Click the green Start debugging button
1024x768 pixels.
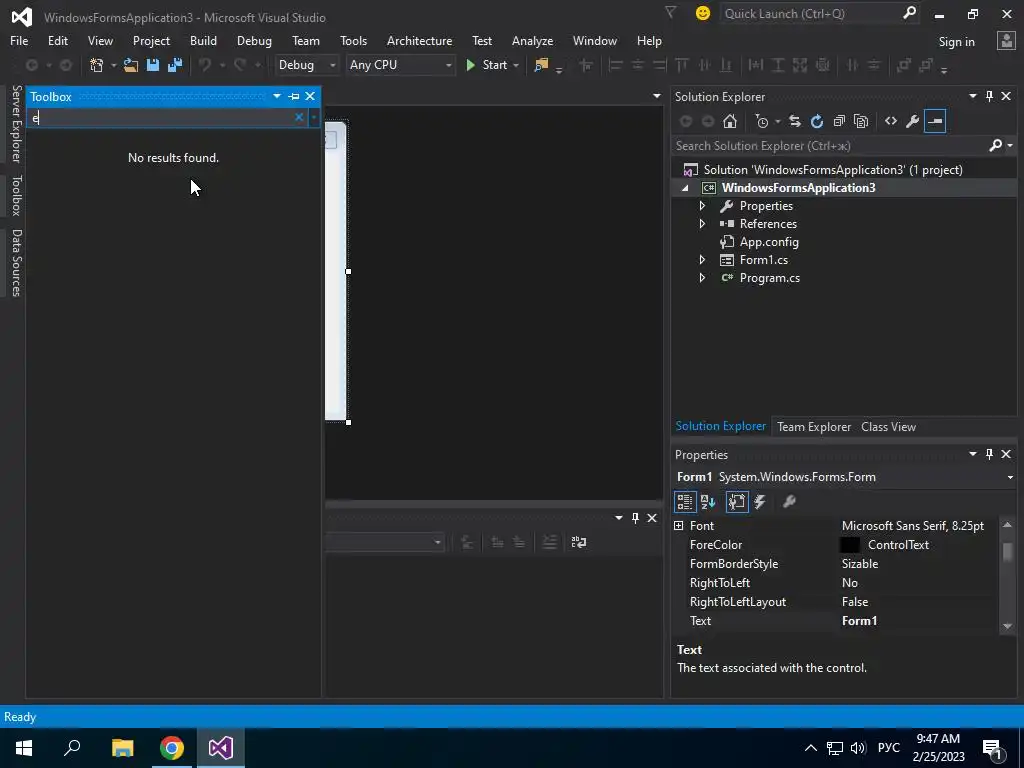coord(487,65)
